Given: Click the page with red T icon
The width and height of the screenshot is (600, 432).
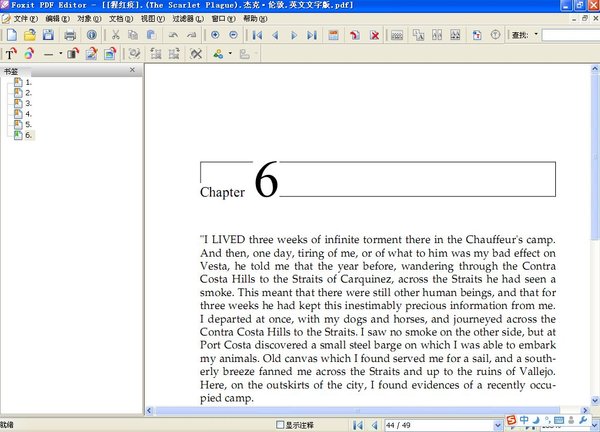Looking at the screenshot, I should tap(476, 35).
